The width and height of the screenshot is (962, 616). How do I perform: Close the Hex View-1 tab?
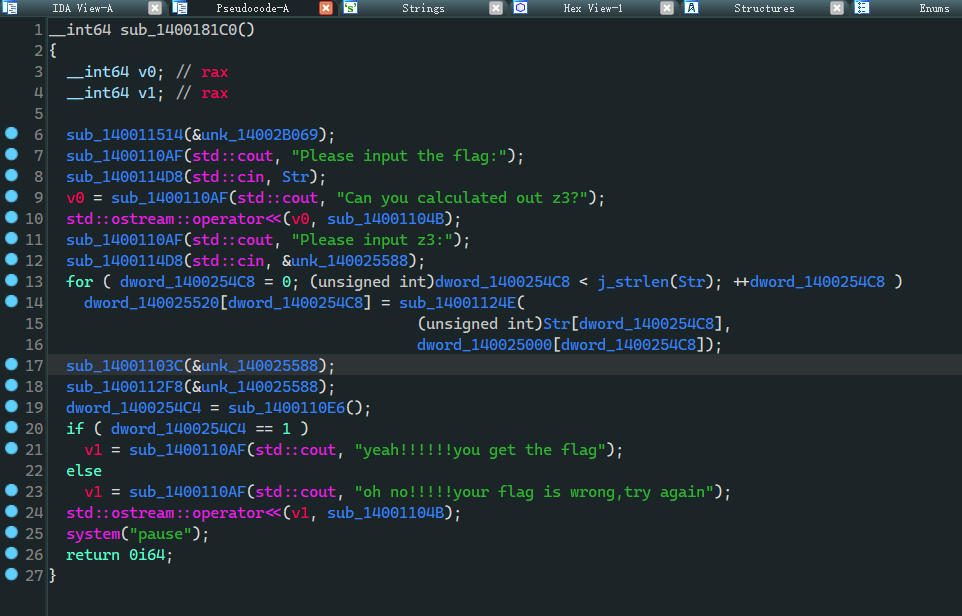click(x=667, y=8)
